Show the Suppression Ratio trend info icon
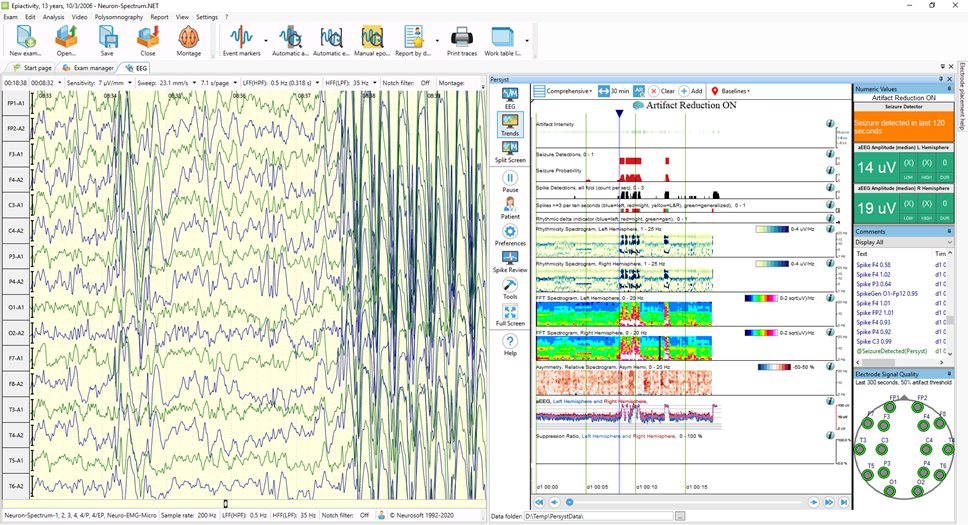Image resolution: width=968 pixels, height=525 pixels. tap(830, 435)
